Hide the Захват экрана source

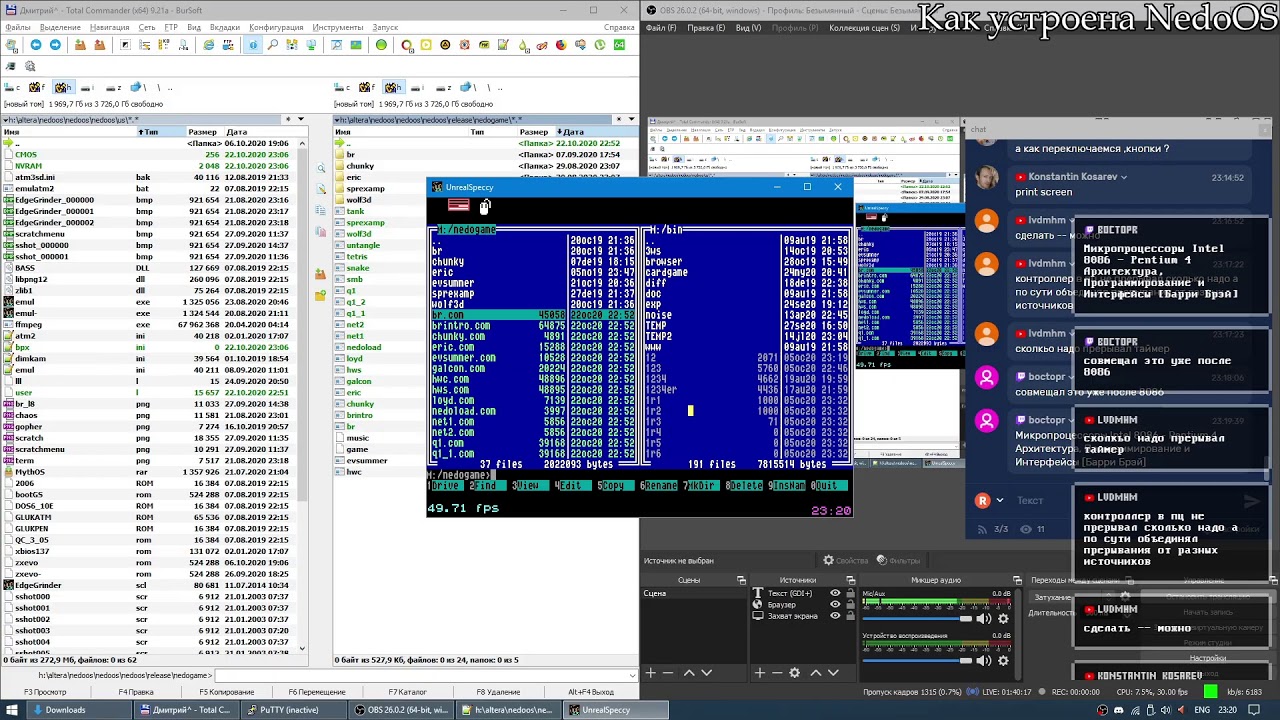pyautogui.click(x=835, y=615)
